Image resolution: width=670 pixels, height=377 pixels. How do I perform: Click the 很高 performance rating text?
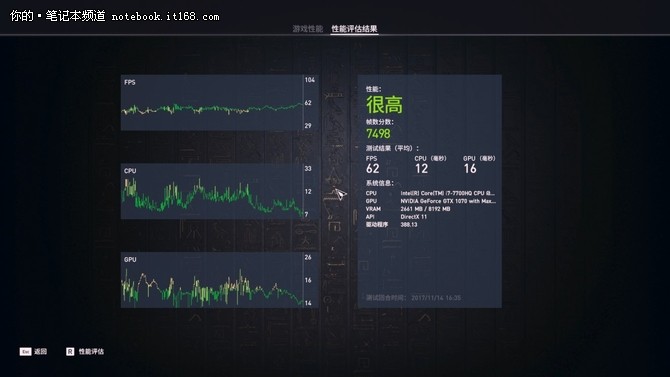(x=384, y=105)
